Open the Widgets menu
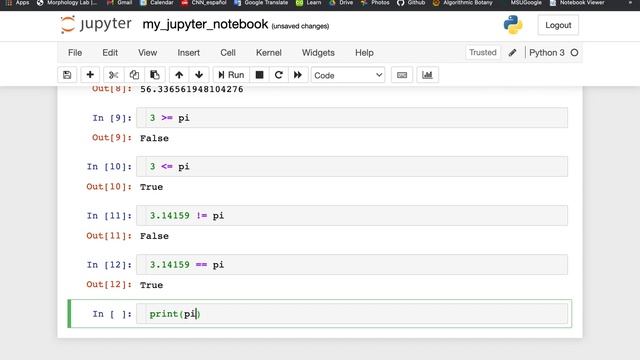The height and width of the screenshot is (360, 640). 318,53
